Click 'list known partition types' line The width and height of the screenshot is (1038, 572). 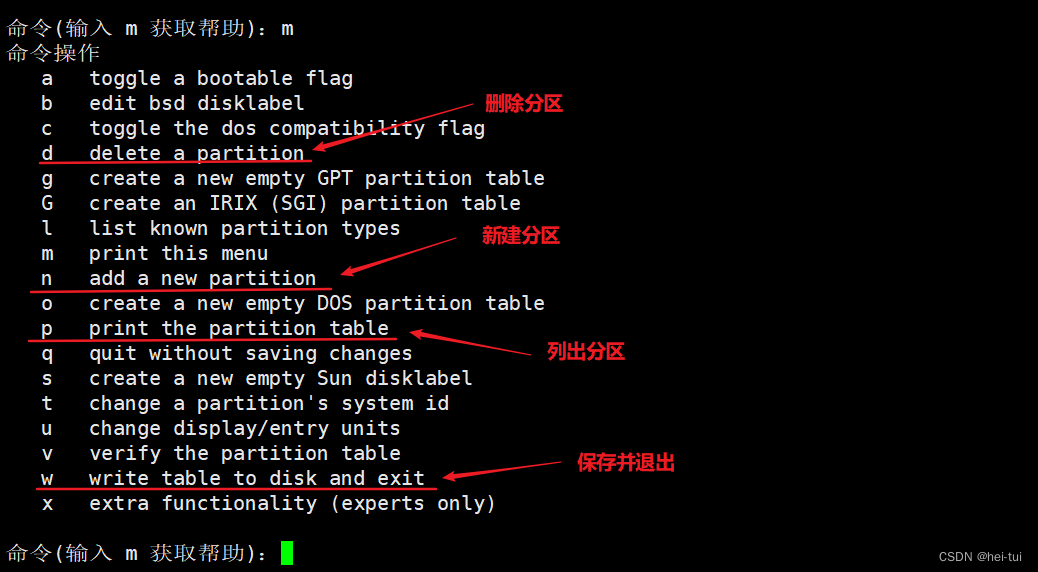coord(221,228)
